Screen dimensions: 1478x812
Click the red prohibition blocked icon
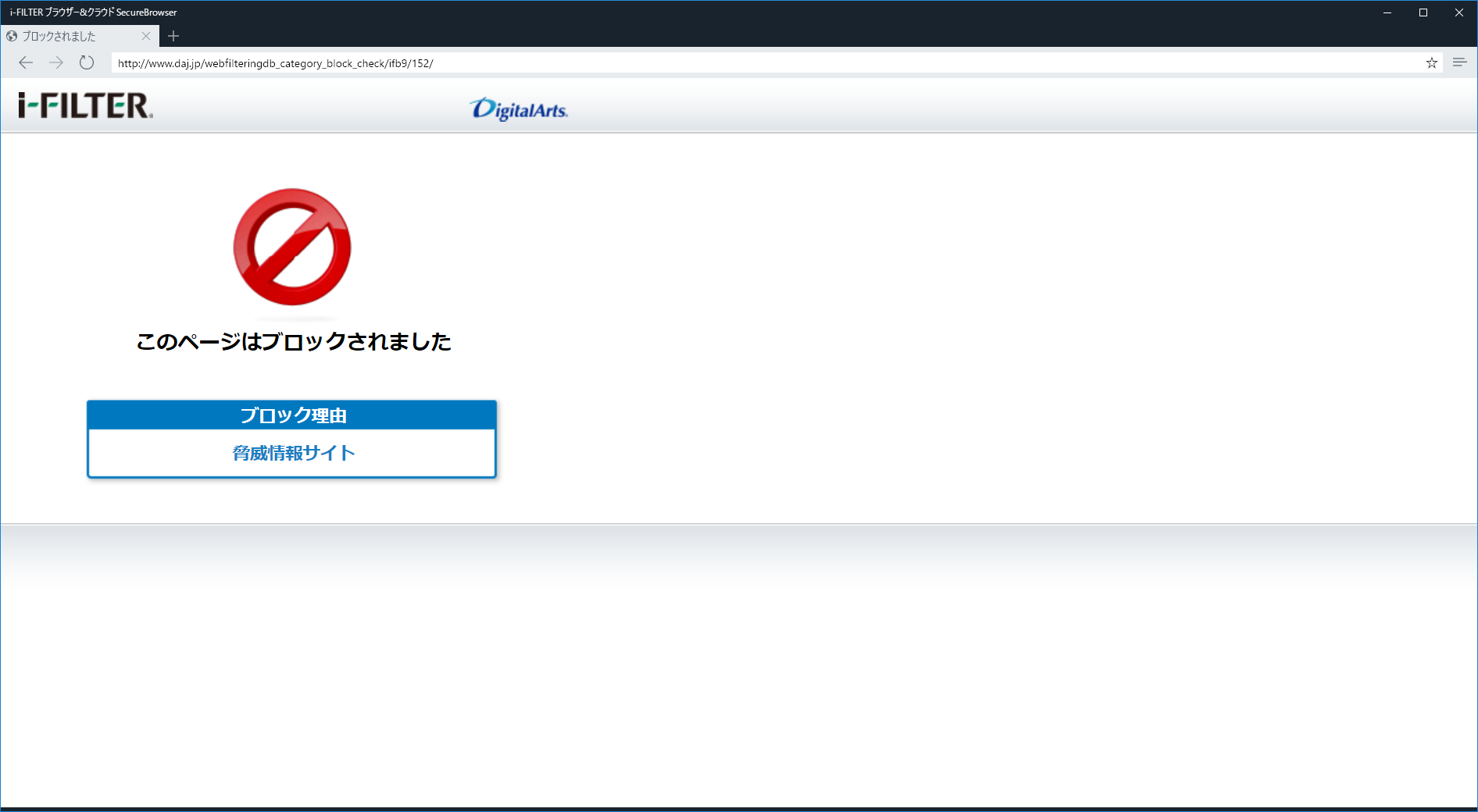[x=291, y=247]
